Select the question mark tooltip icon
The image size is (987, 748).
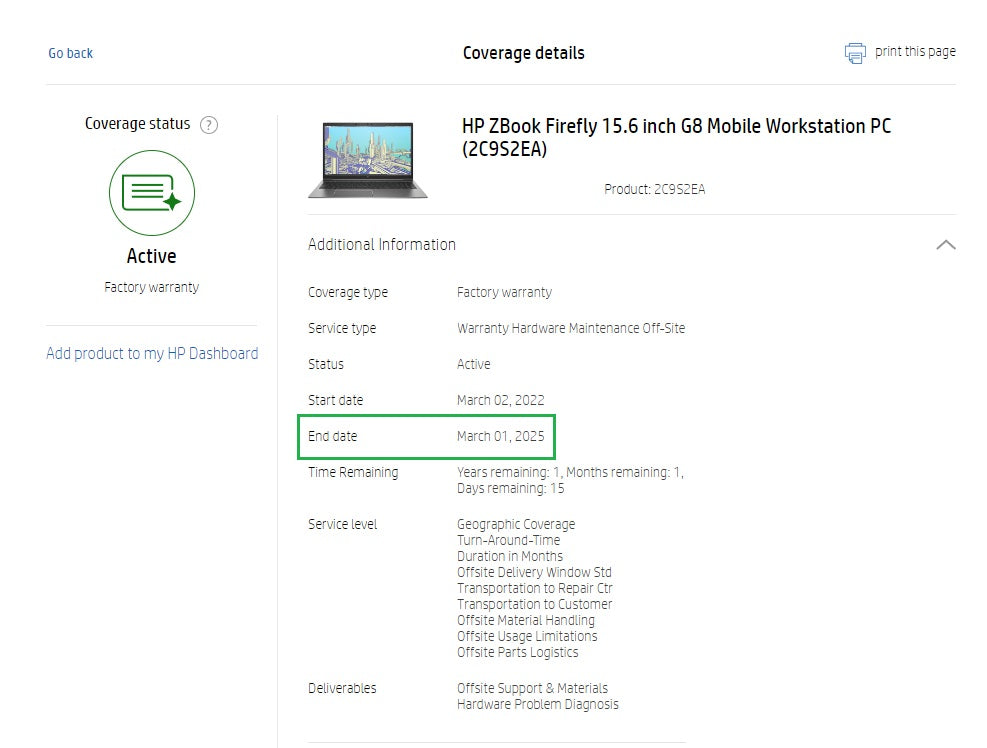click(208, 124)
